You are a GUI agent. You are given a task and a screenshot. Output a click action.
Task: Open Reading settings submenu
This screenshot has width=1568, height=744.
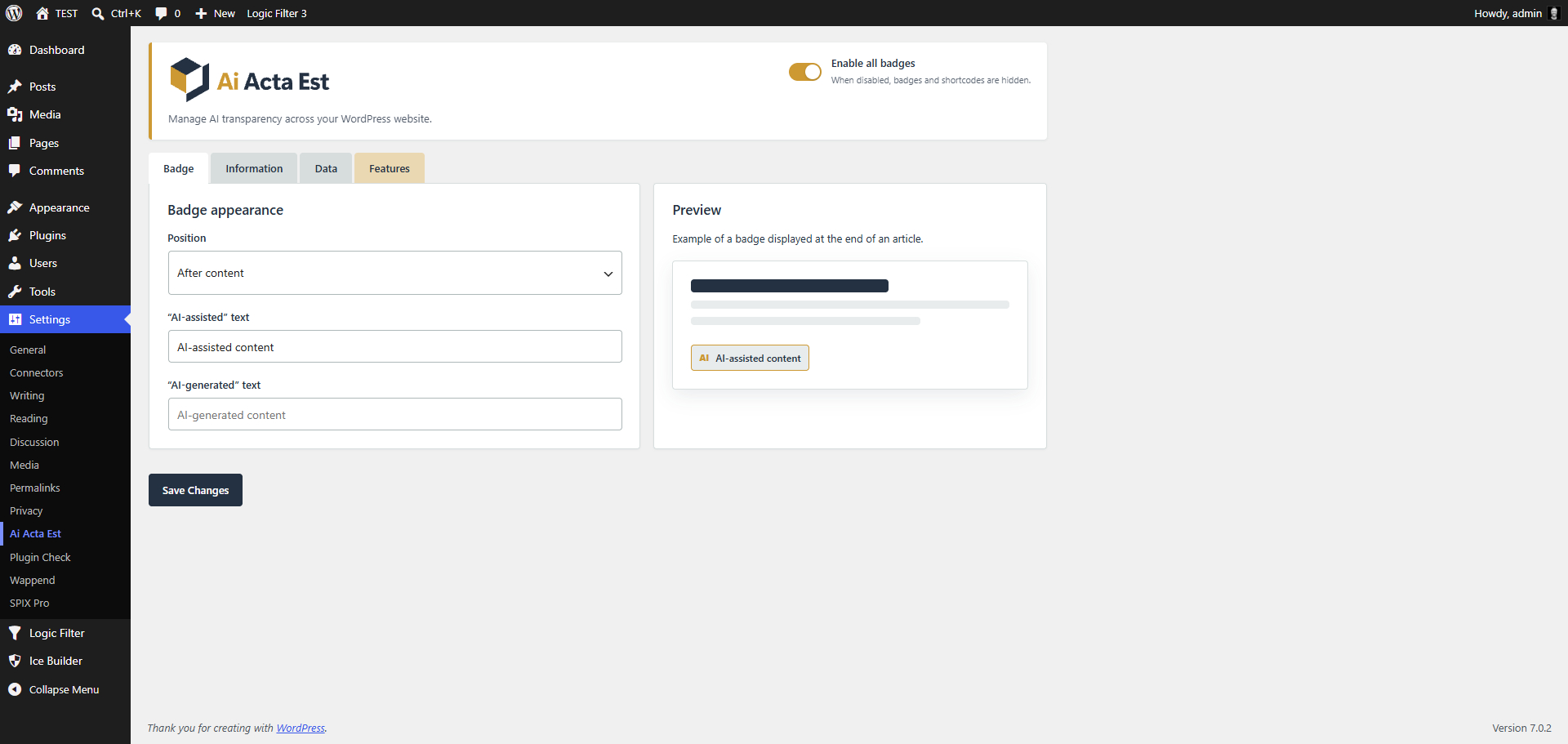coord(29,418)
